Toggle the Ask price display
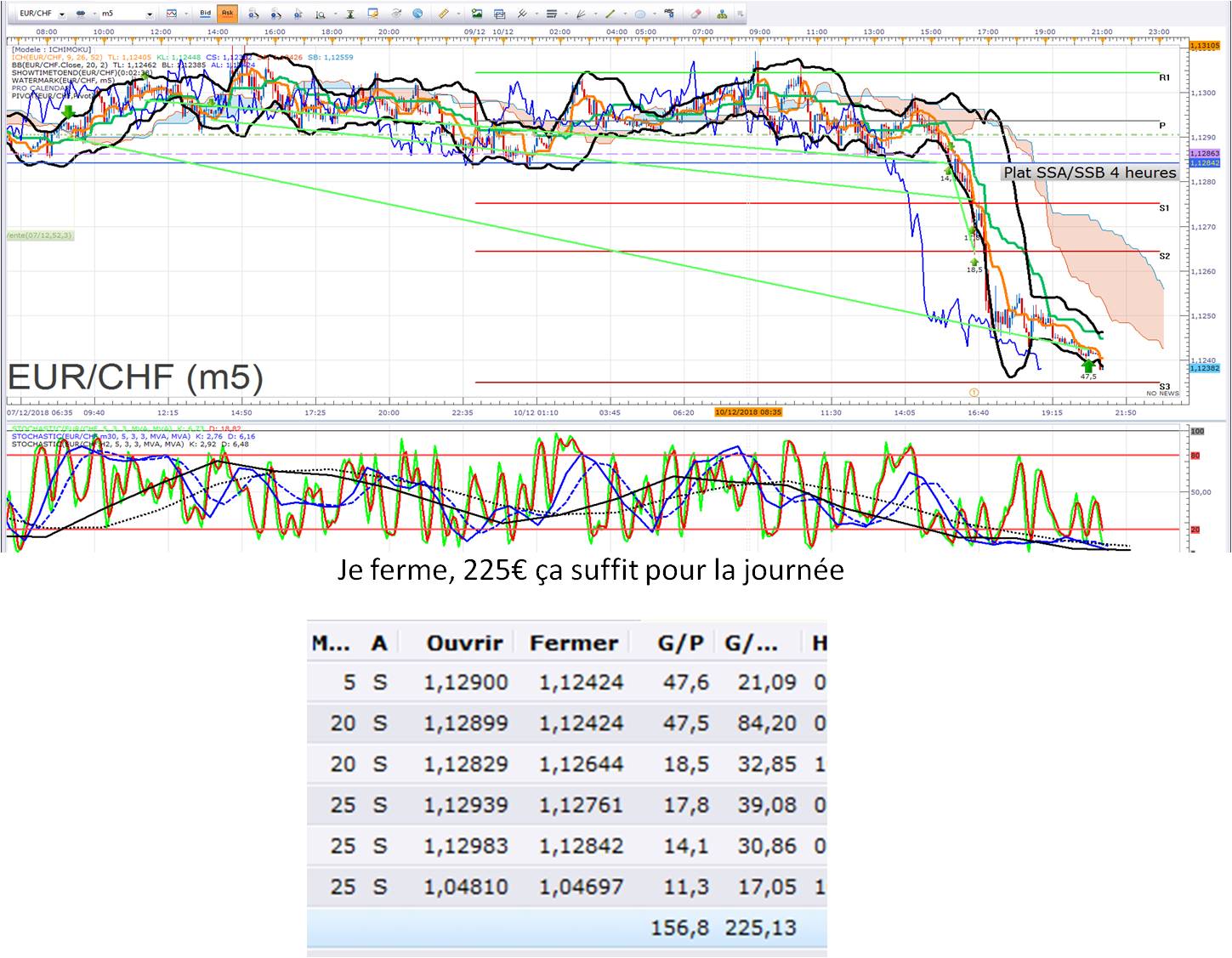The image size is (1232, 958). point(227,14)
